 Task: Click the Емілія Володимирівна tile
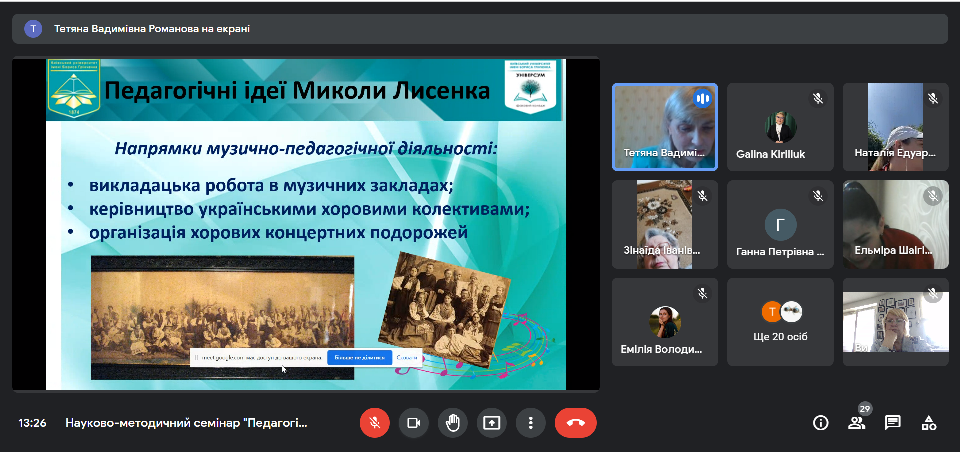(665, 322)
